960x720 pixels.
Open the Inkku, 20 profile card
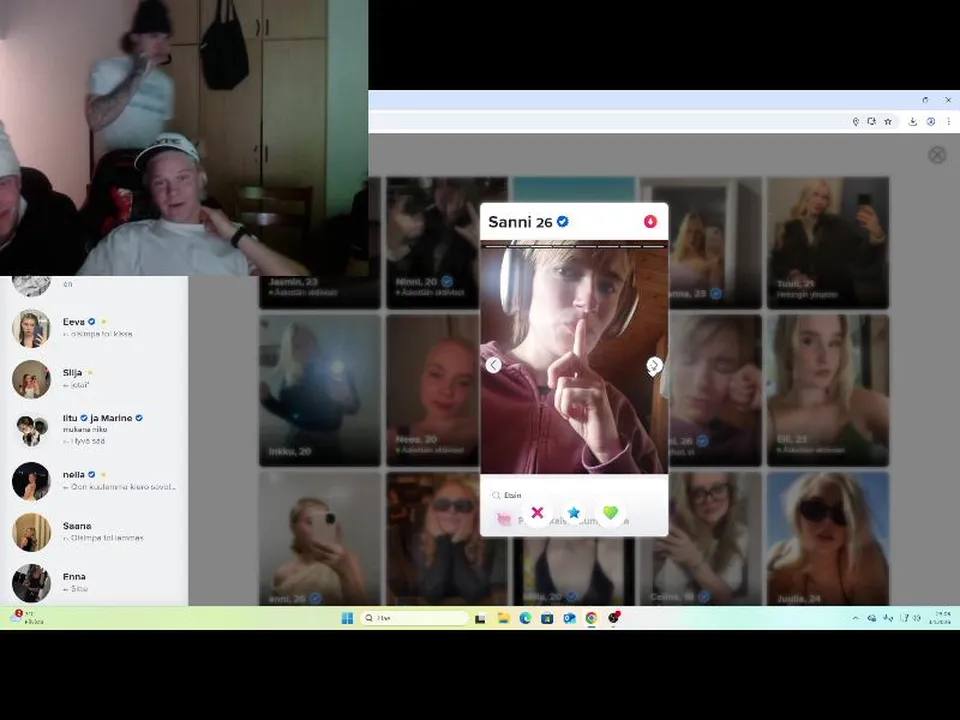(x=320, y=390)
